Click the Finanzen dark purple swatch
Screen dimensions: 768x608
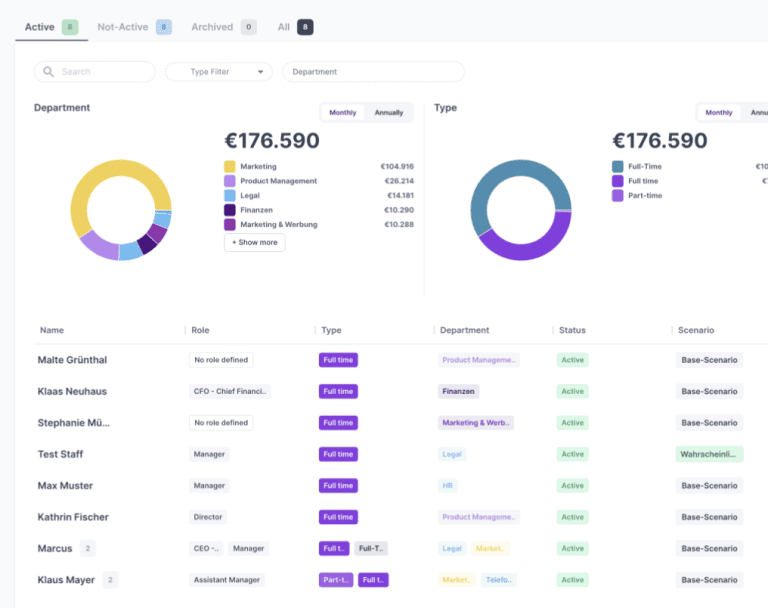230,210
